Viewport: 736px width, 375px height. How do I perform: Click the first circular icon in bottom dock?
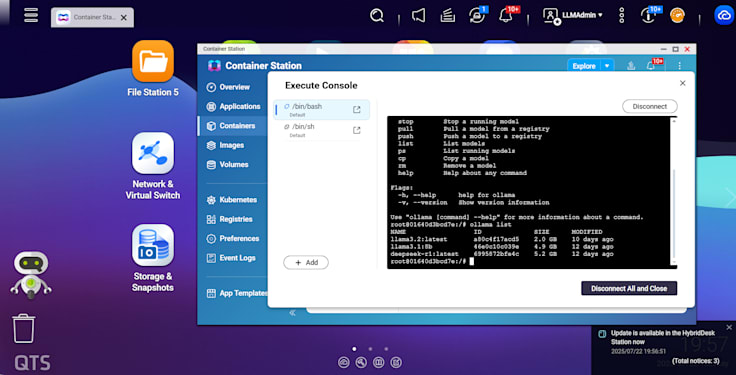point(344,362)
